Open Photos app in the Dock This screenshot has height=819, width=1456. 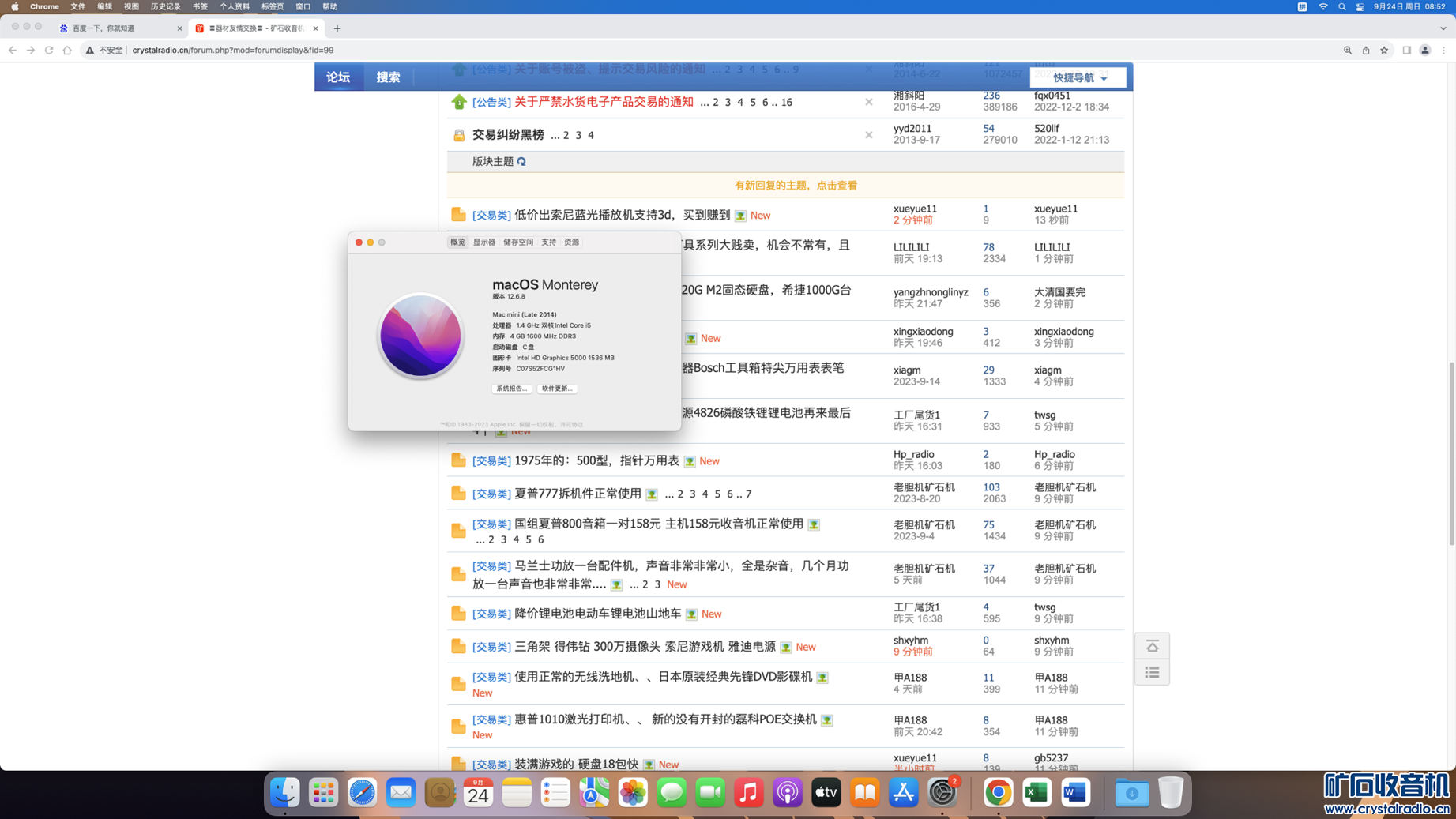point(633,792)
